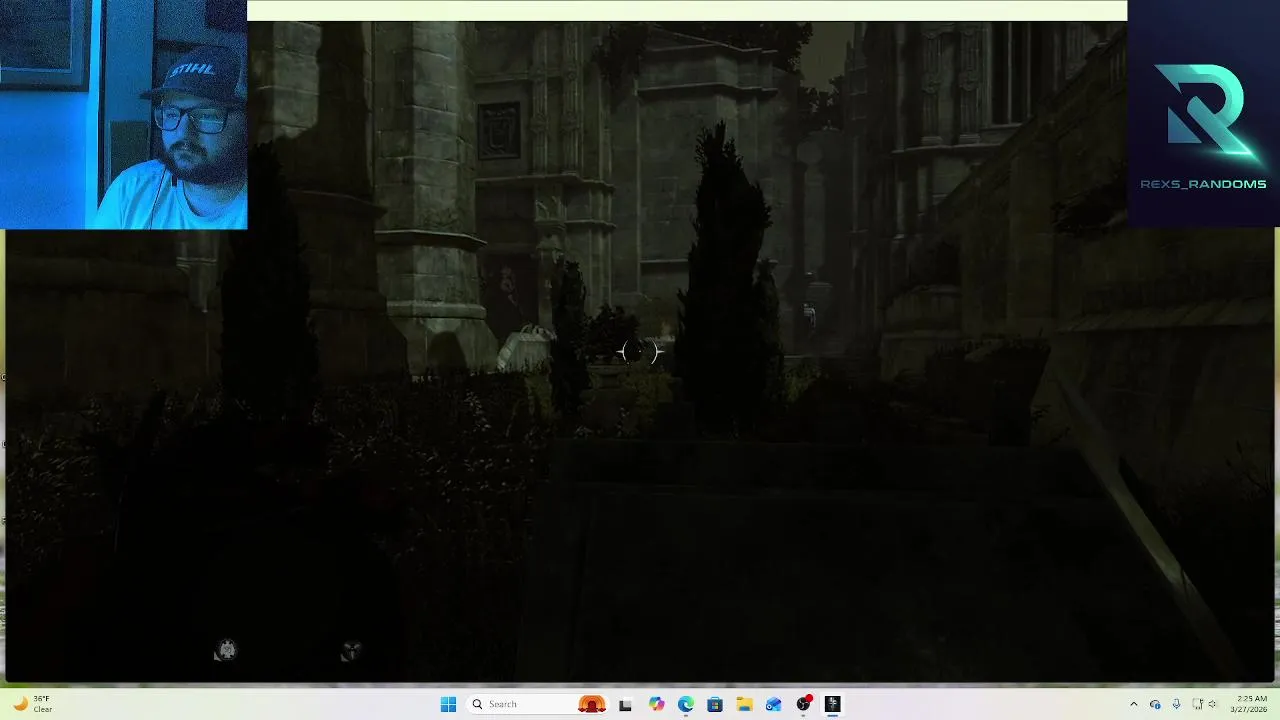1280x720 pixels.
Task: Click the round emblem game HUD icon
Action: pyautogui.click(x=227, y=650)
